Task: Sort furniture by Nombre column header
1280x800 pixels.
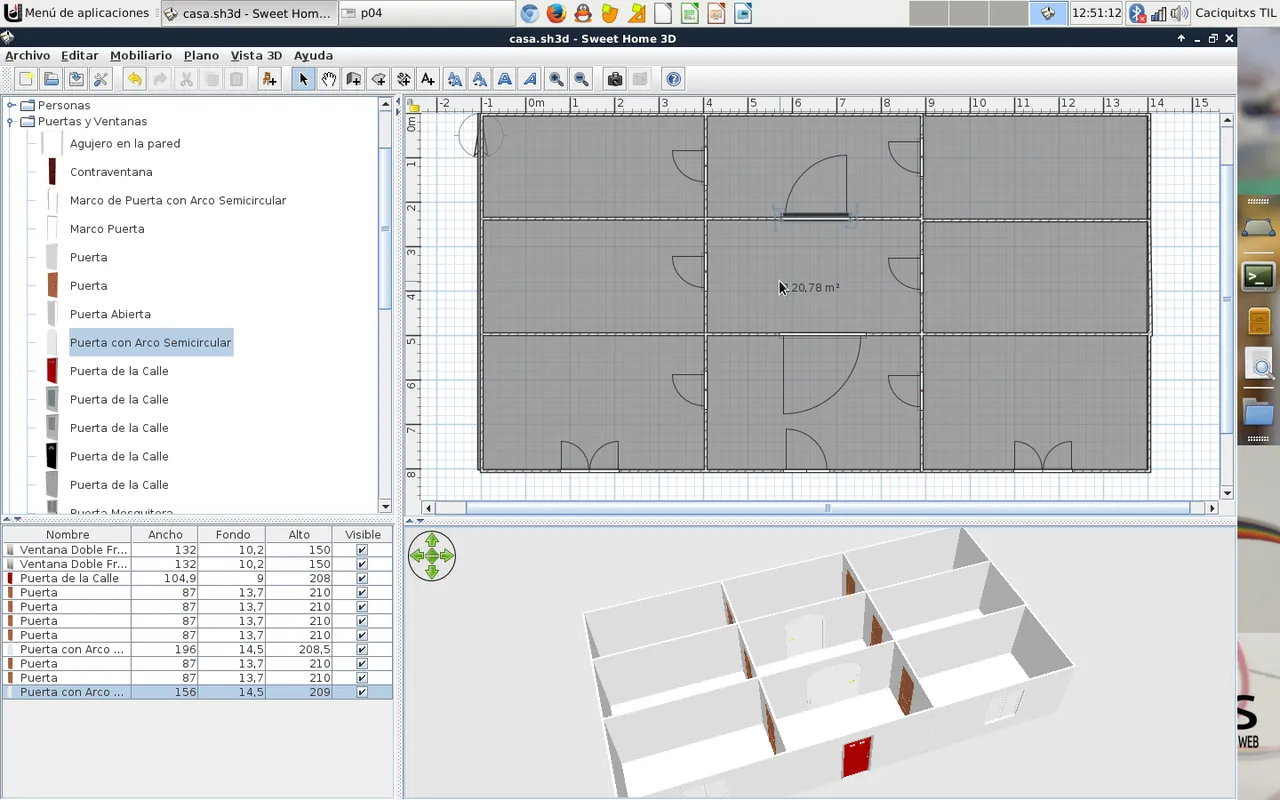Action: (67, 535)
